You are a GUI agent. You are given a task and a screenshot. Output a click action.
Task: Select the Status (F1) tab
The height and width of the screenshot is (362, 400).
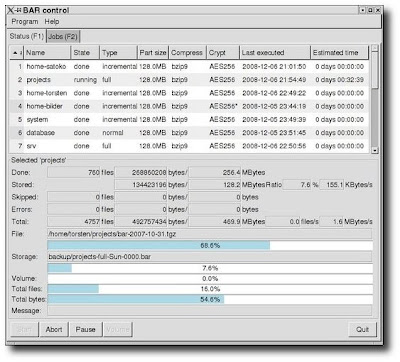[x=27, y=36]
